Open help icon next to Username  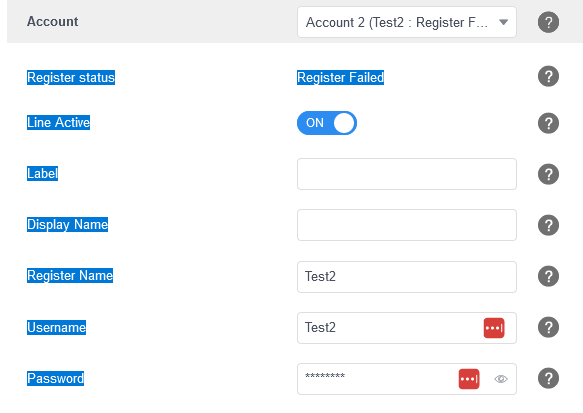[548, 327]
